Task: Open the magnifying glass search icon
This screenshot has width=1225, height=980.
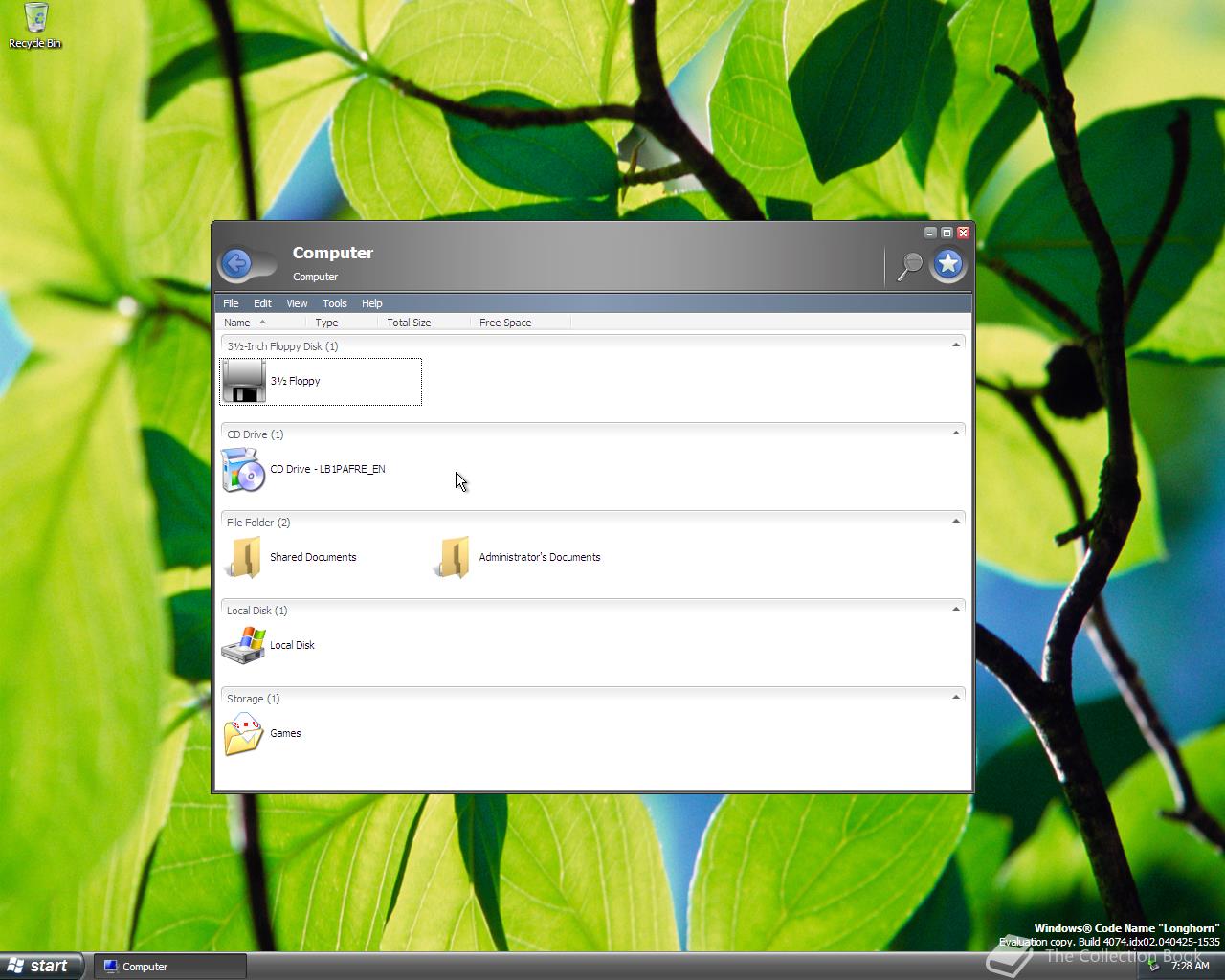Action: (x=908, y=266)
